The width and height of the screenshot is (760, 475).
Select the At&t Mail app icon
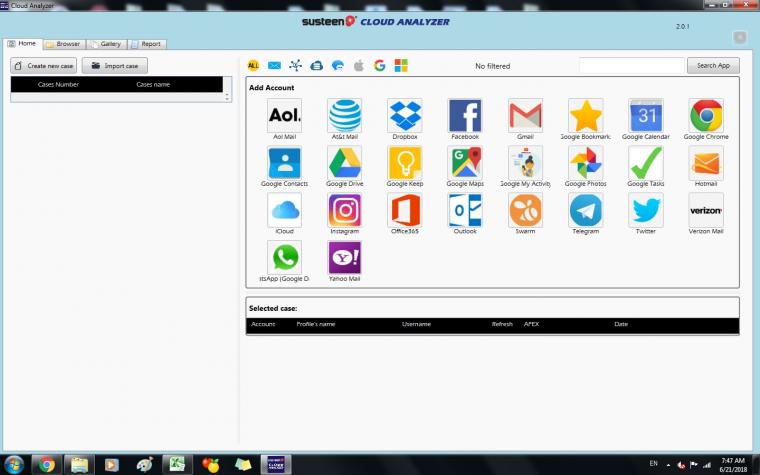(x=344, y=115)
